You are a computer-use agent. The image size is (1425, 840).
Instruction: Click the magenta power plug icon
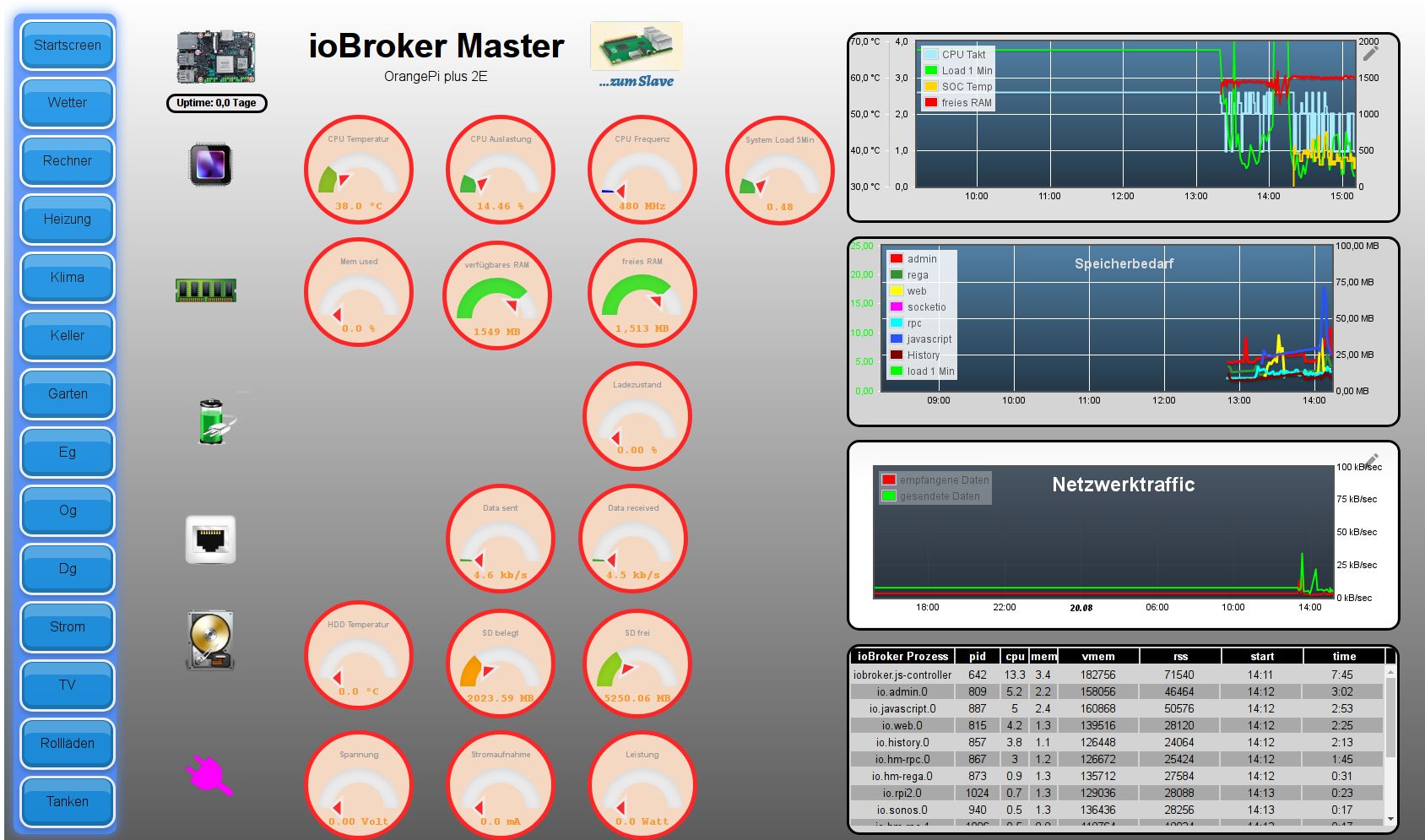pos(209,775)
